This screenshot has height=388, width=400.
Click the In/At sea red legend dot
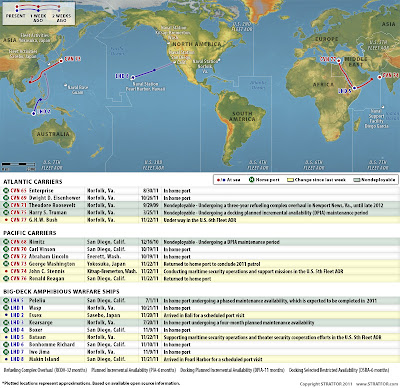tap(218, 180)
